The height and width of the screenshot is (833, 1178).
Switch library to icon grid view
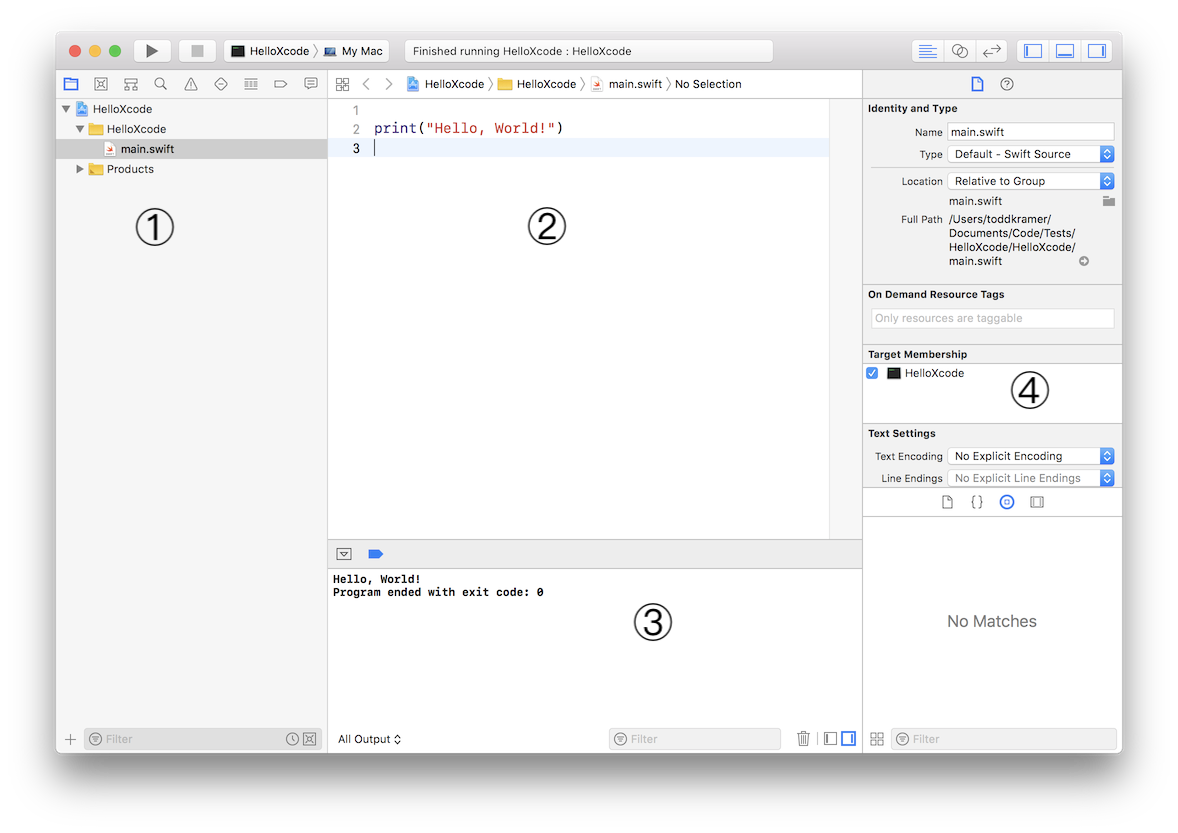[877, 739]
